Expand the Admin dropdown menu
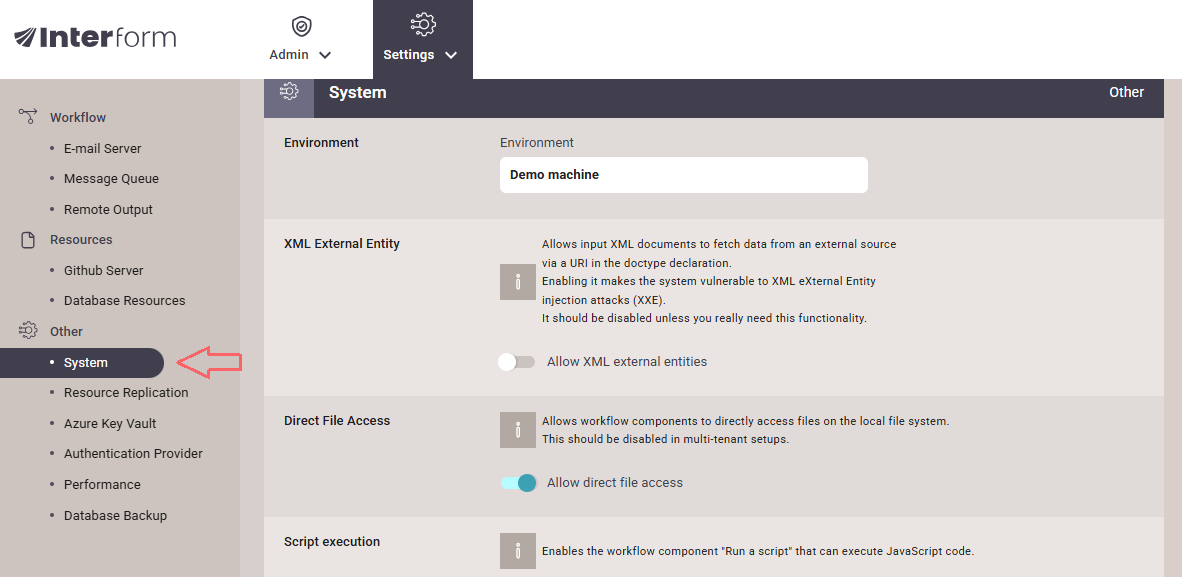 tap(324, 55)
